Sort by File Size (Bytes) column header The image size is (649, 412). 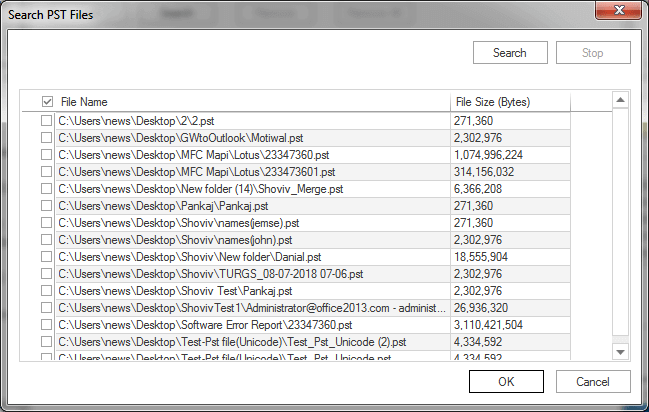coord(510,102)
